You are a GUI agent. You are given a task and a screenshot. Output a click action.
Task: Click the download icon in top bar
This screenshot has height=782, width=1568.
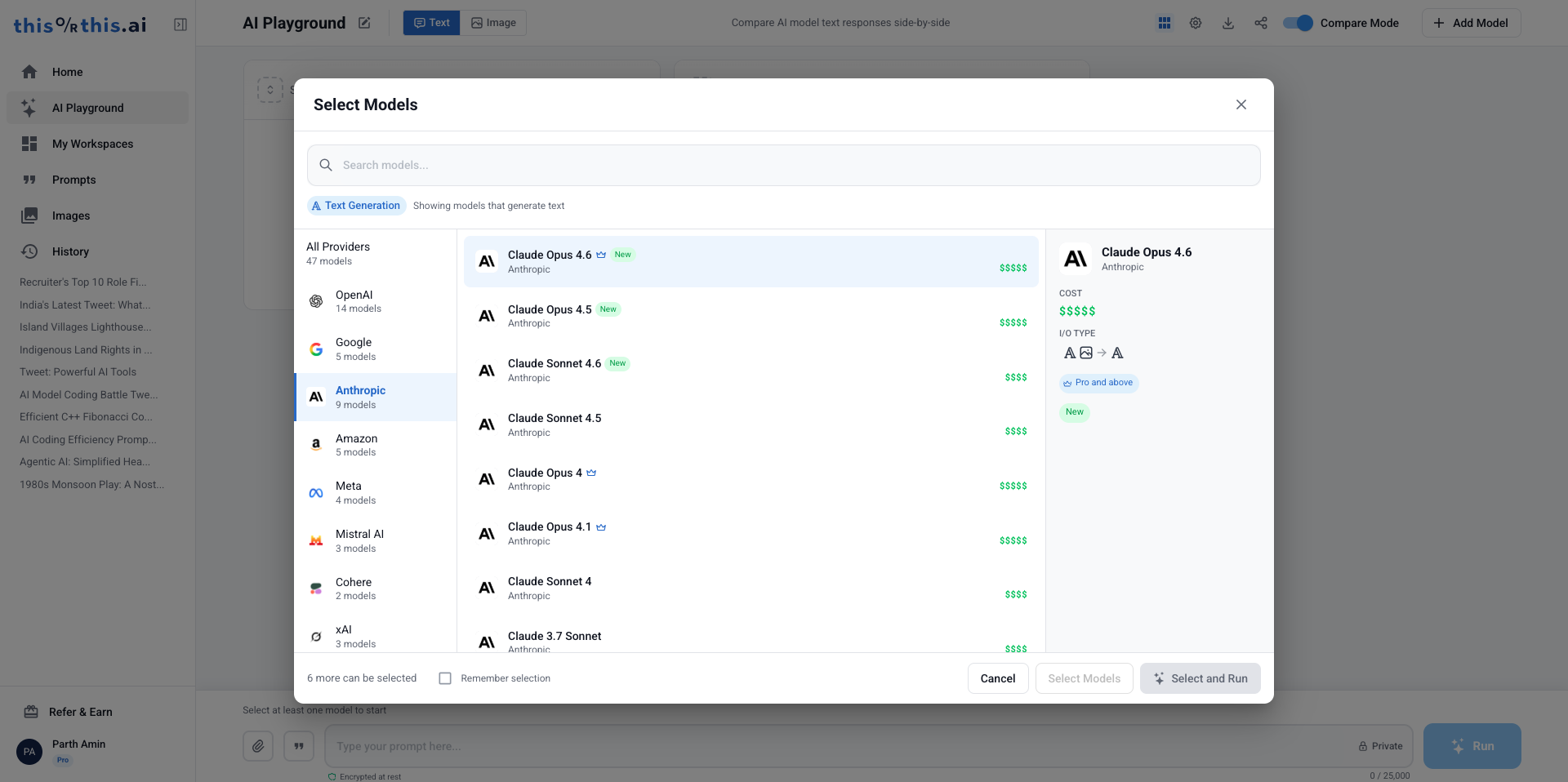(x=1228, y=23)
